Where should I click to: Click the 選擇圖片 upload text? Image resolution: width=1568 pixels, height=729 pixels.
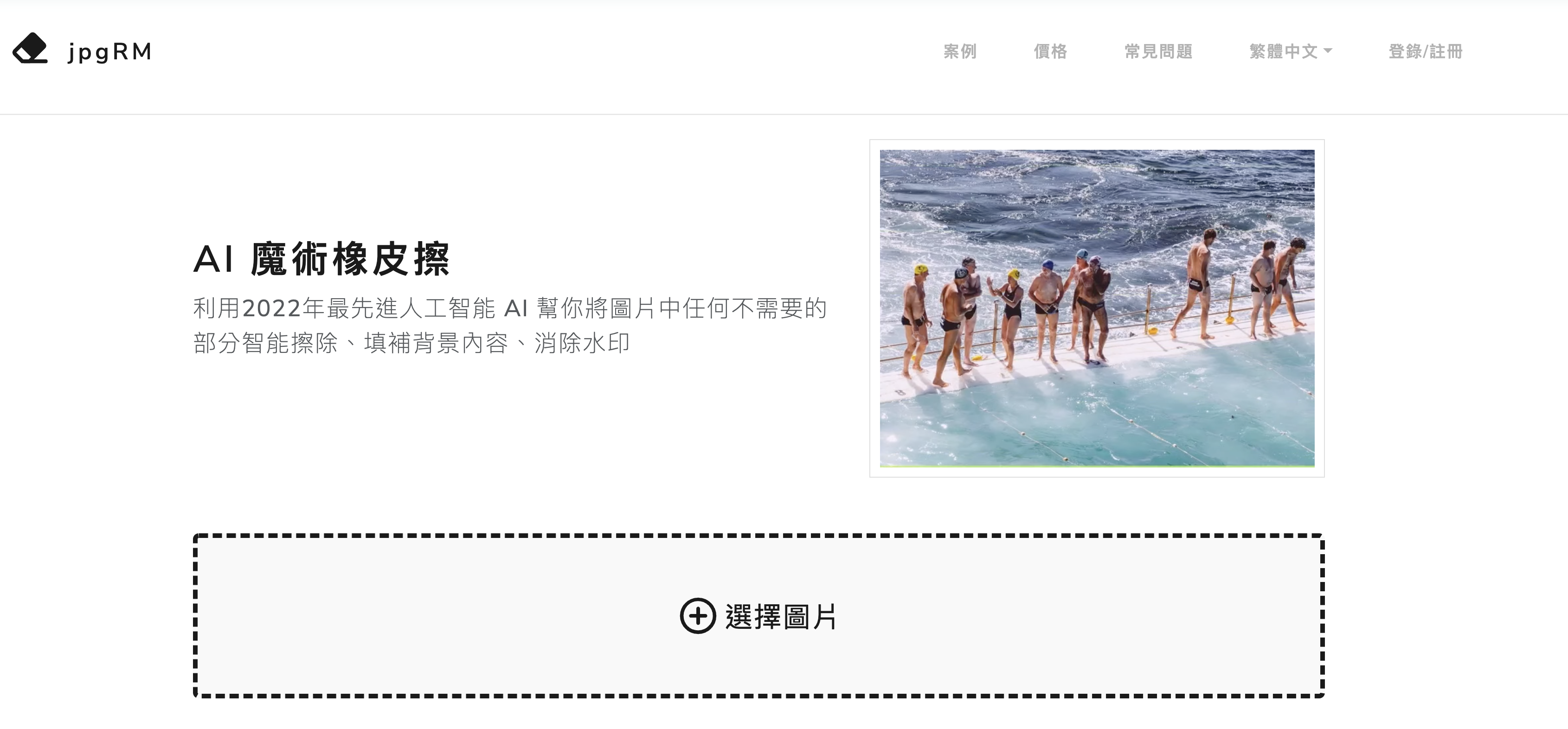782,616
